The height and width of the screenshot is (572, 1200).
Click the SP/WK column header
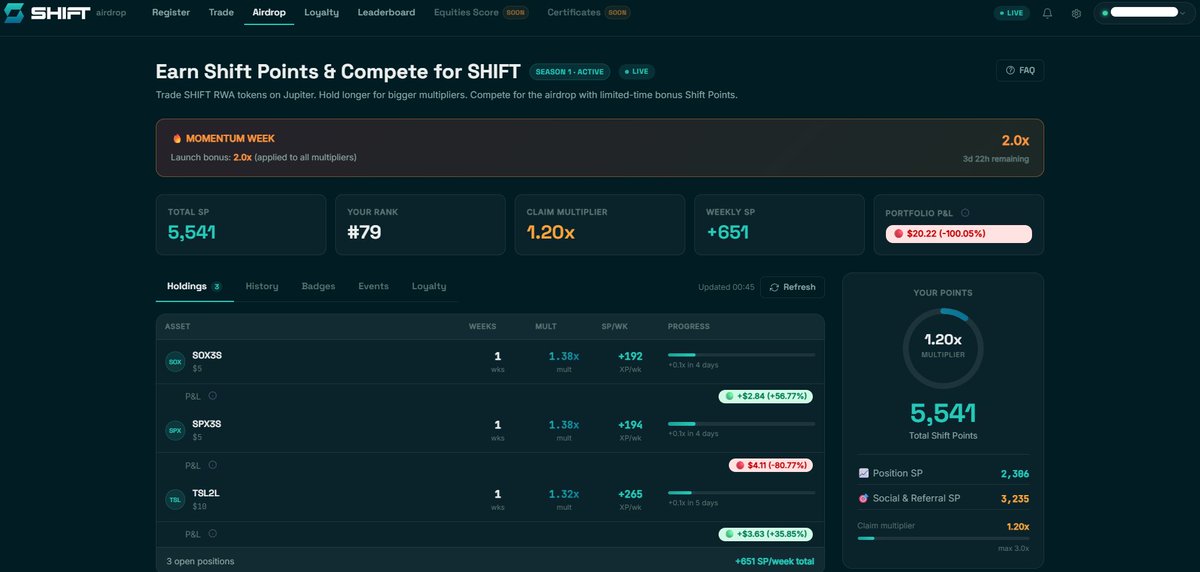615,327
